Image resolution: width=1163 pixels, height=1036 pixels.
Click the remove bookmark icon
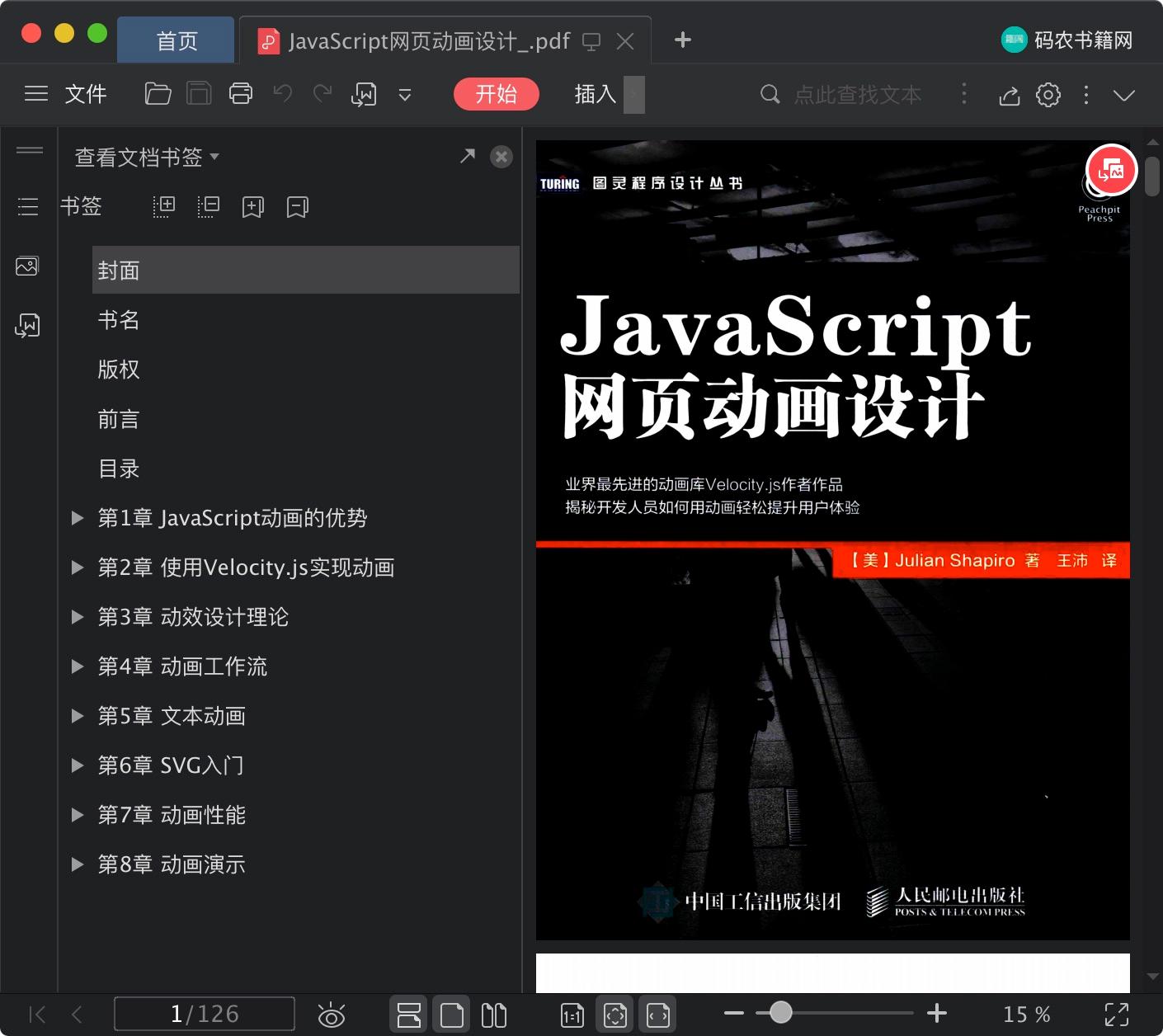click(x=298, y=206)
